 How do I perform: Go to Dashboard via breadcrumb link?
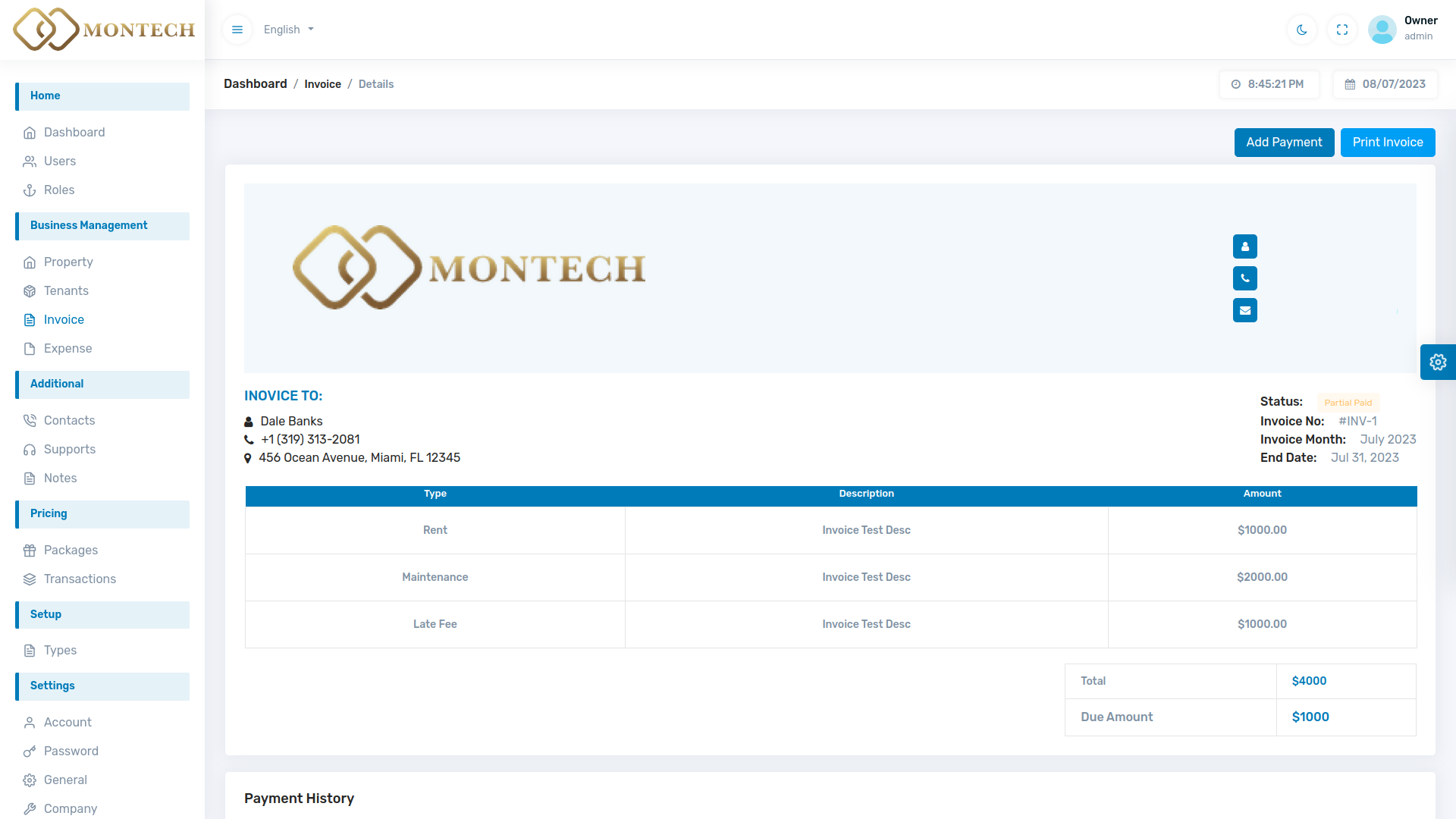point(255,84)
